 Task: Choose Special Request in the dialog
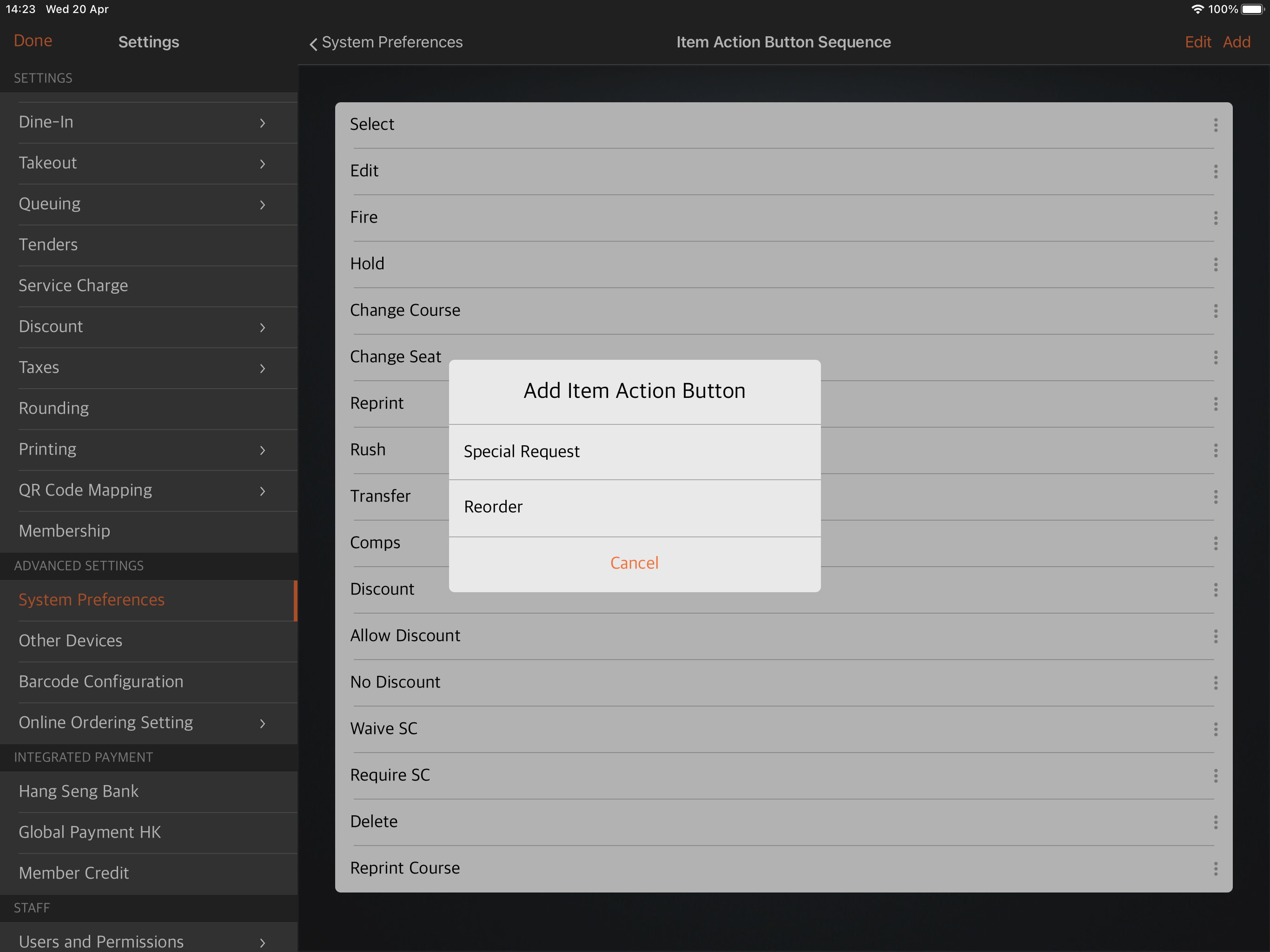[635, 452]
